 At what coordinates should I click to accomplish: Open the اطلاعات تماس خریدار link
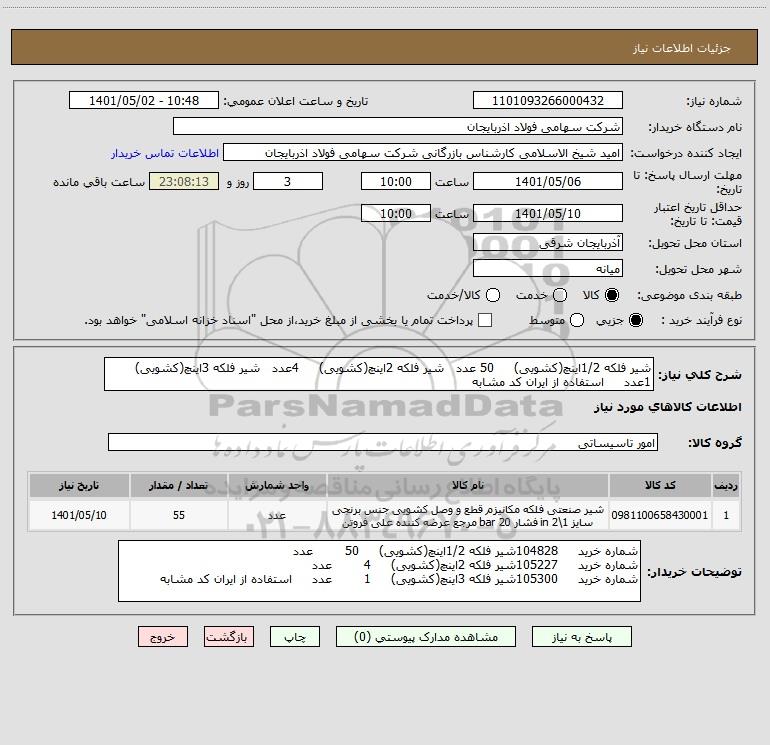[165, 153]
